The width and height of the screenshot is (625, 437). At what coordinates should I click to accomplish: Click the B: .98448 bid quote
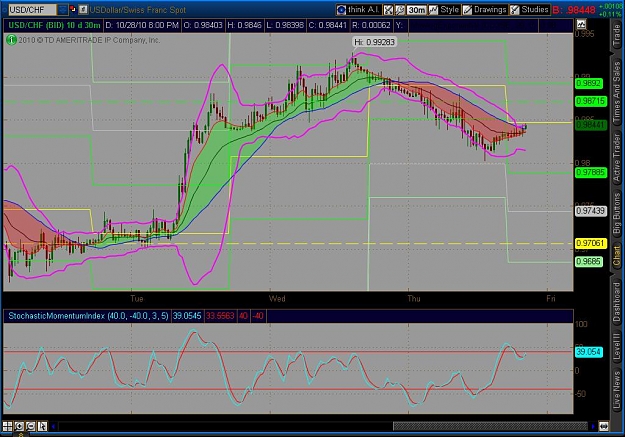point(574,10)
